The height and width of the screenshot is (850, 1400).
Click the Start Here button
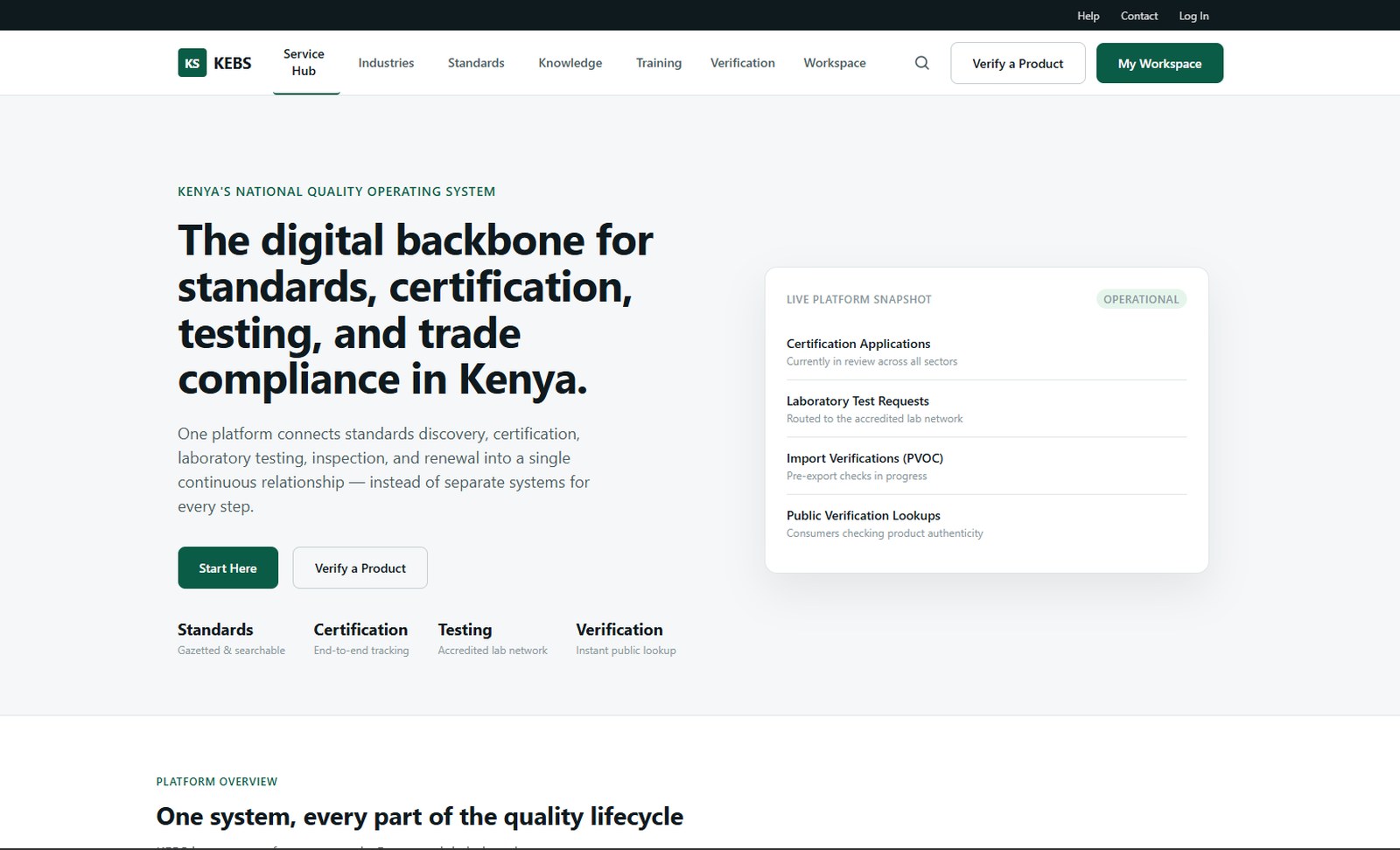point(227,568)
